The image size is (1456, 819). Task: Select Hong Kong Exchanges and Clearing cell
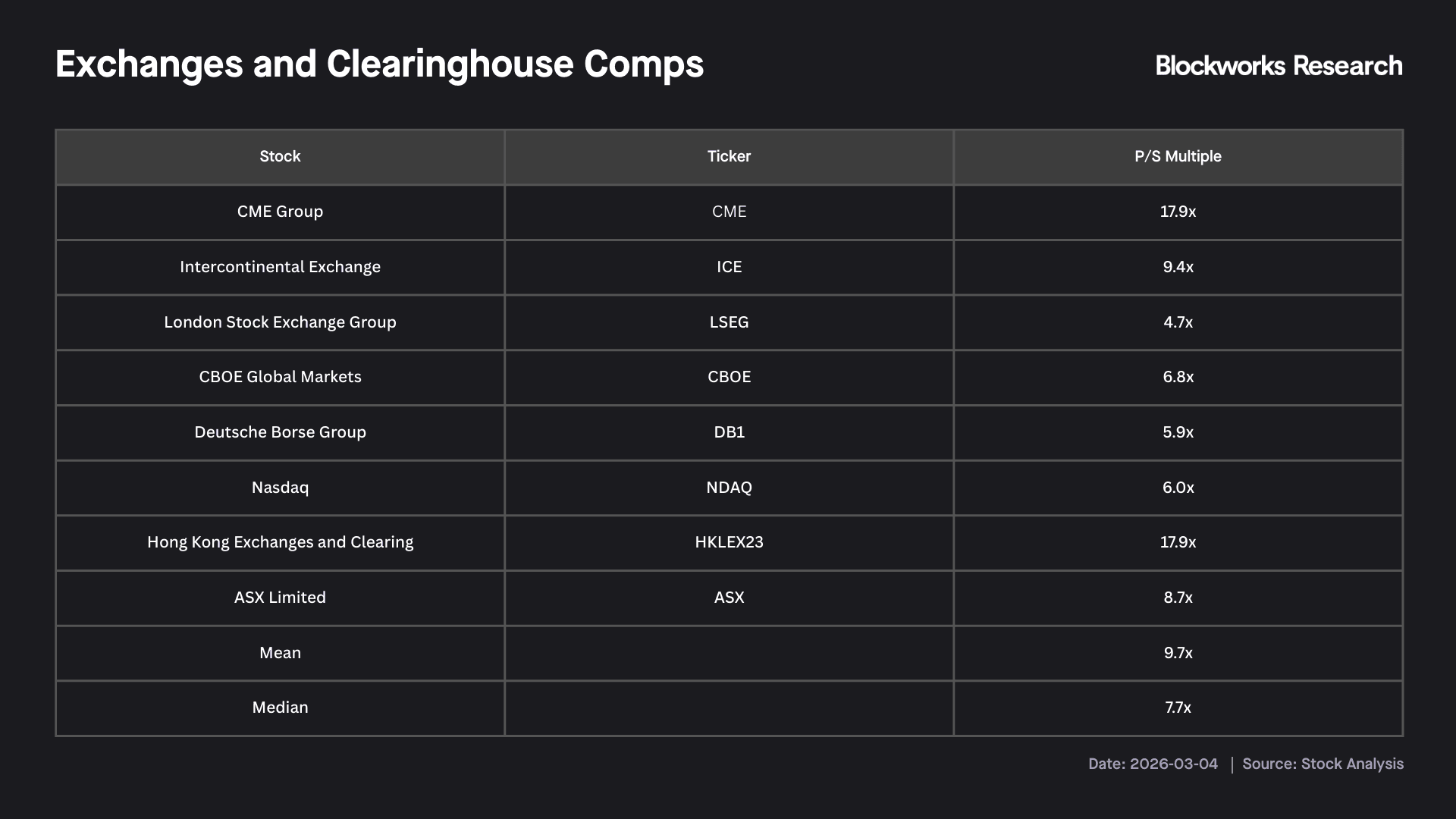tap(280, 542)
